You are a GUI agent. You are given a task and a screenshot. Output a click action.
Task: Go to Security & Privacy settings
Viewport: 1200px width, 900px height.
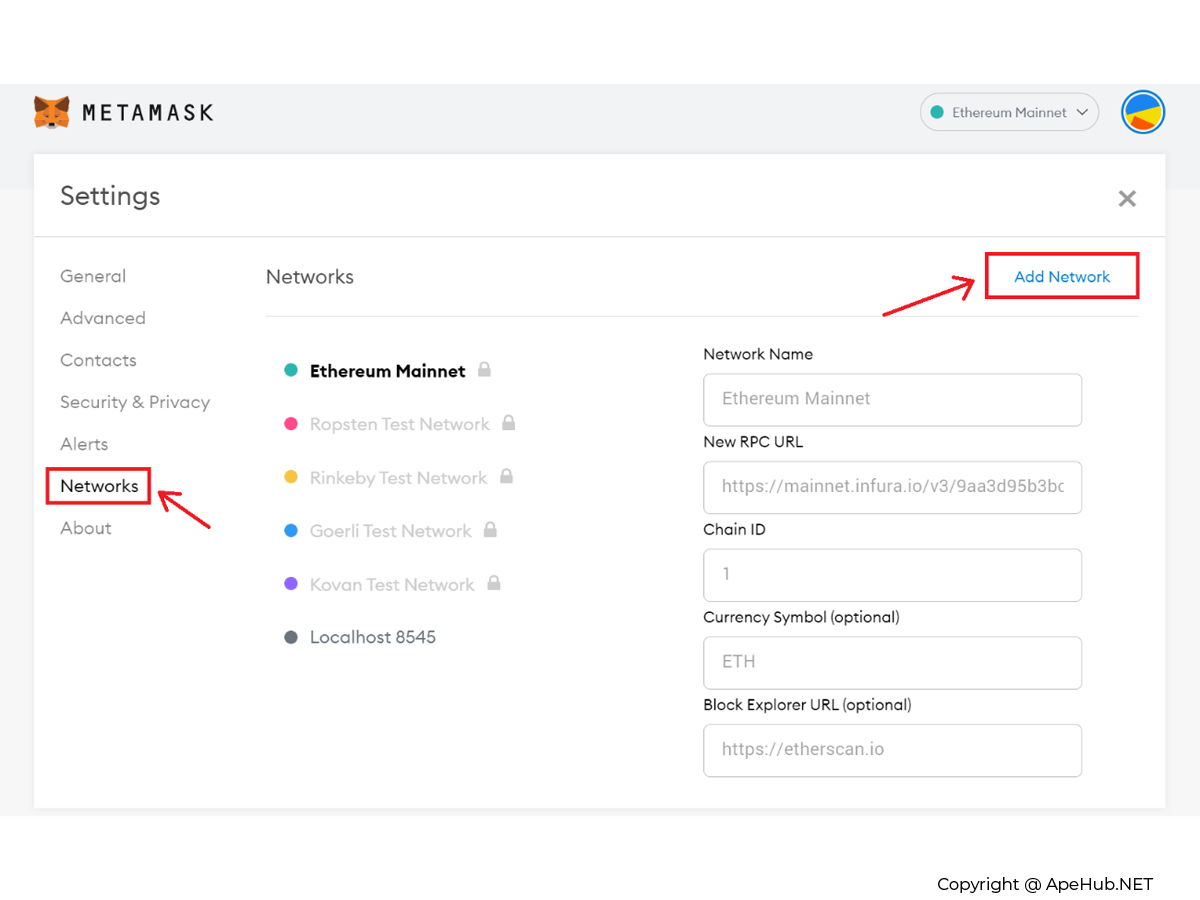coord(135,402)
